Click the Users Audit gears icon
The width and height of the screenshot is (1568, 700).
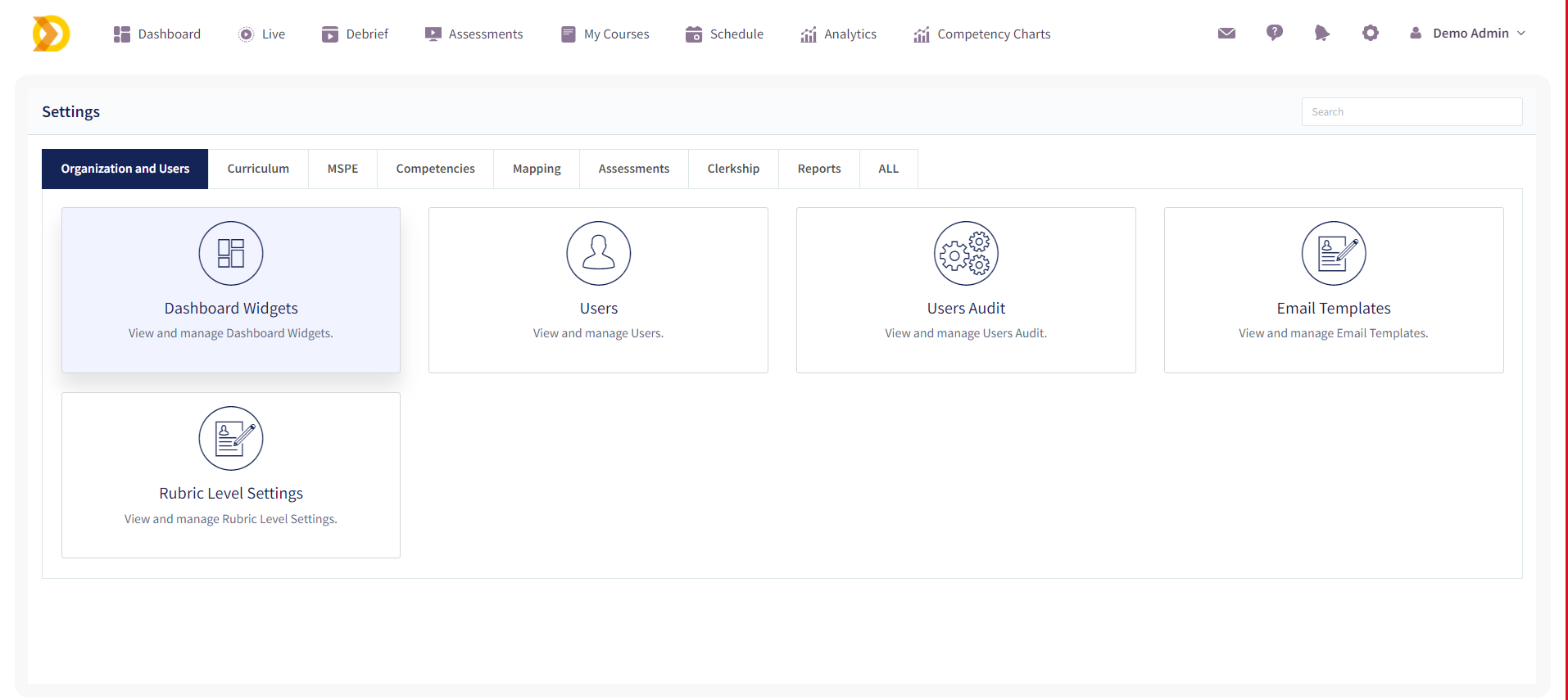pos(966,254)
